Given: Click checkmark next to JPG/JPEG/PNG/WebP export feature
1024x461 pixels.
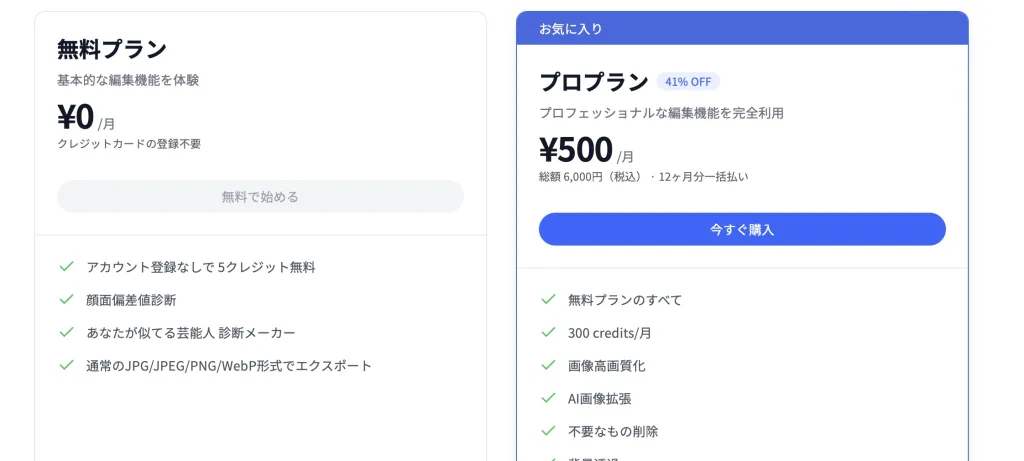Looking at the screenshot, I should (x=66, y=365).
